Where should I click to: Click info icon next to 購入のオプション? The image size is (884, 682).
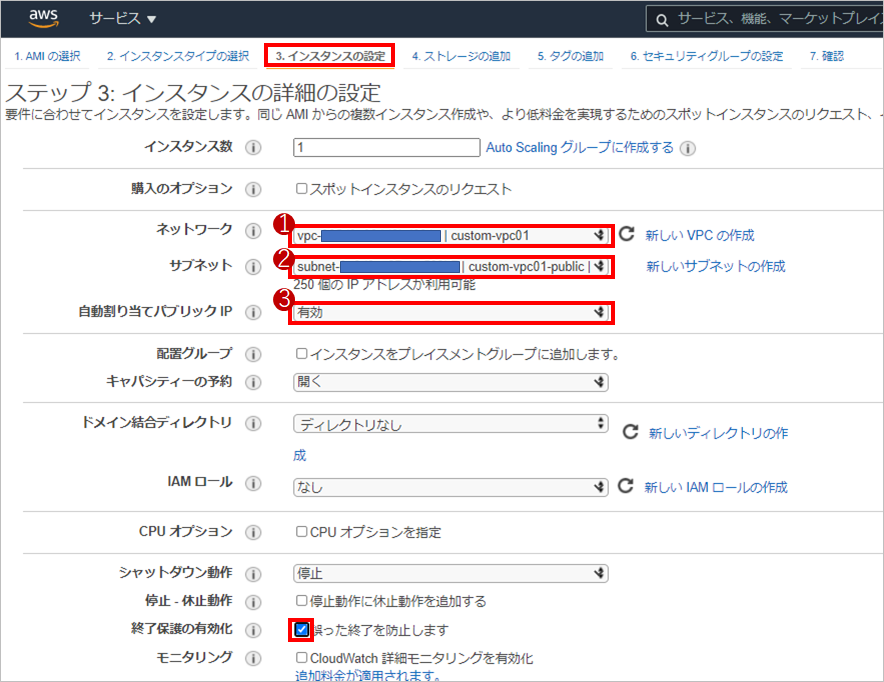tap(253, 189)
